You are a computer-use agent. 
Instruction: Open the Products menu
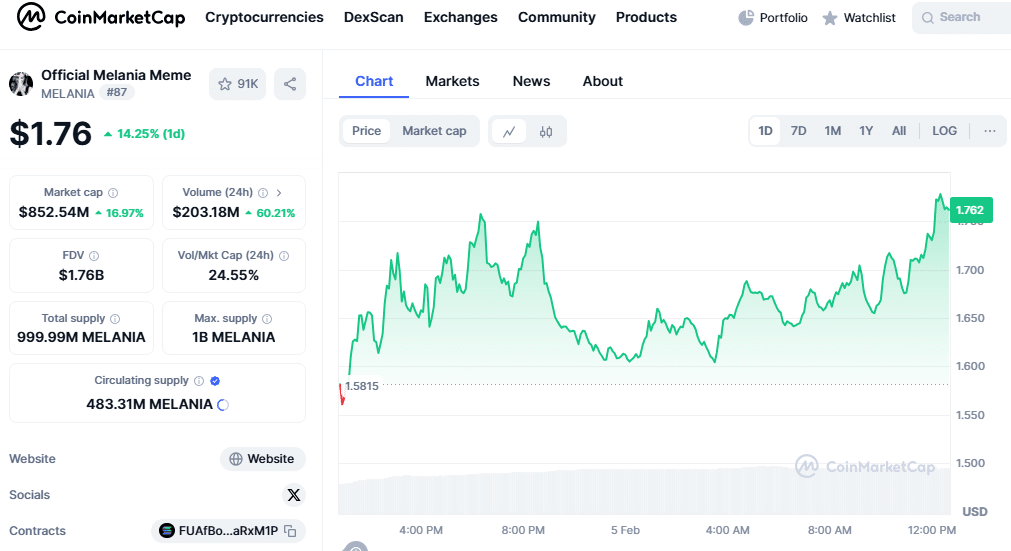(x=646, y=17)
